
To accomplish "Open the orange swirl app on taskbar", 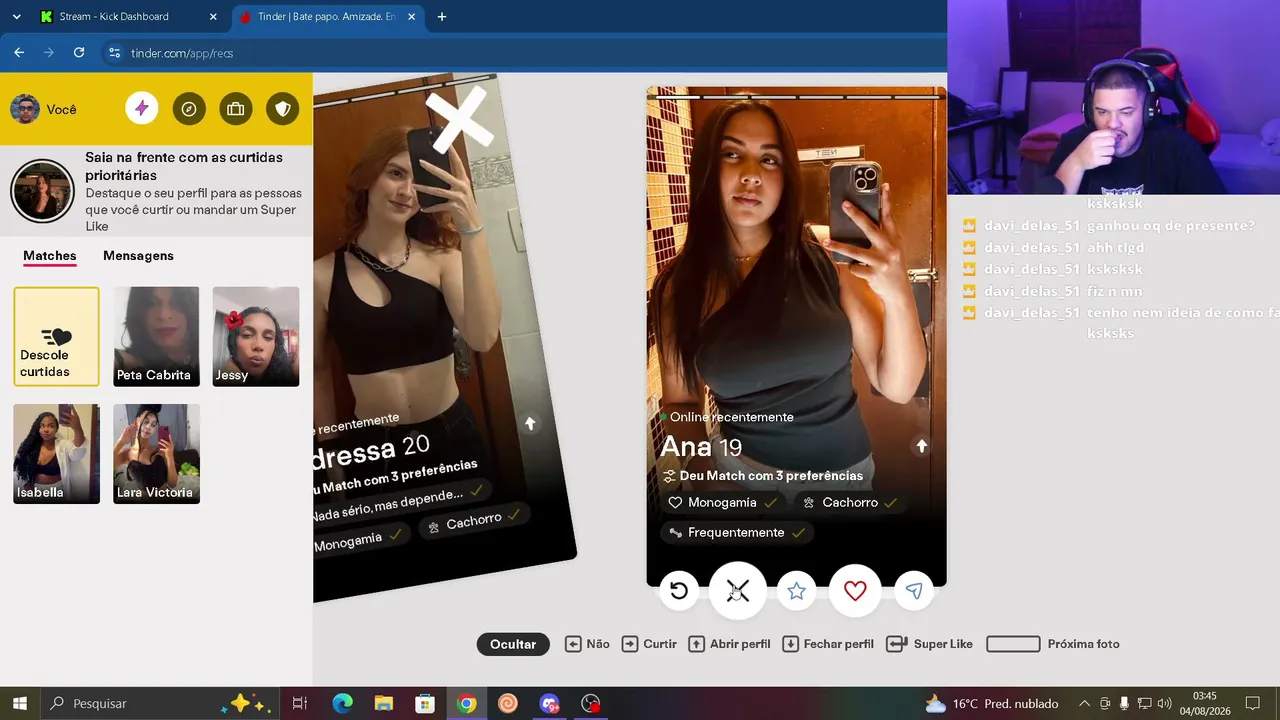I will pyautogui.click(x=508, y=703).
